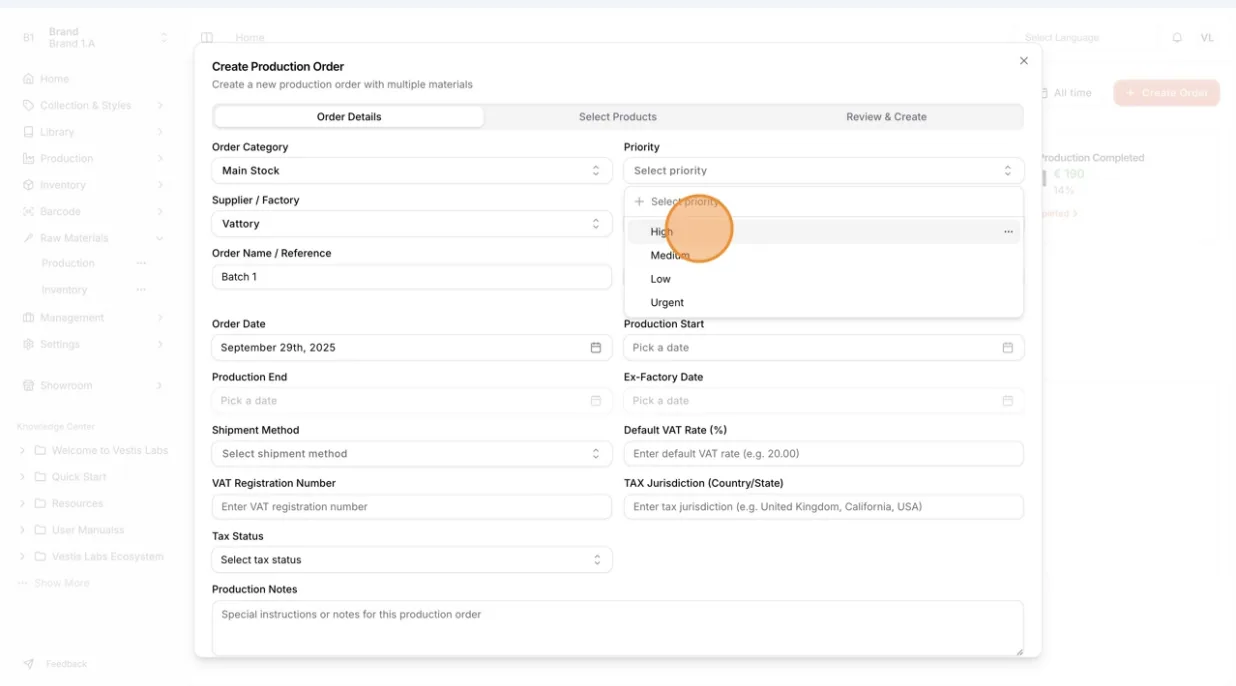Screen dimensions: 1236x686
Task: Switch to the Select Products tab
Action: pyautogui.click(x=617, y=117)
